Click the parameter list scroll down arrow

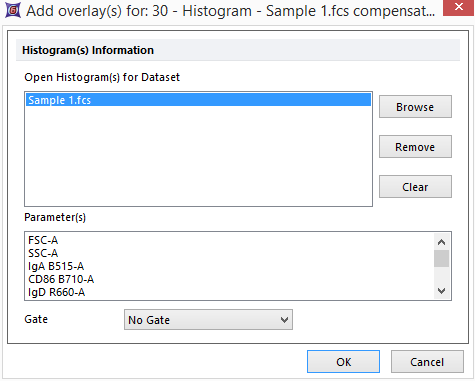(442, 291)
